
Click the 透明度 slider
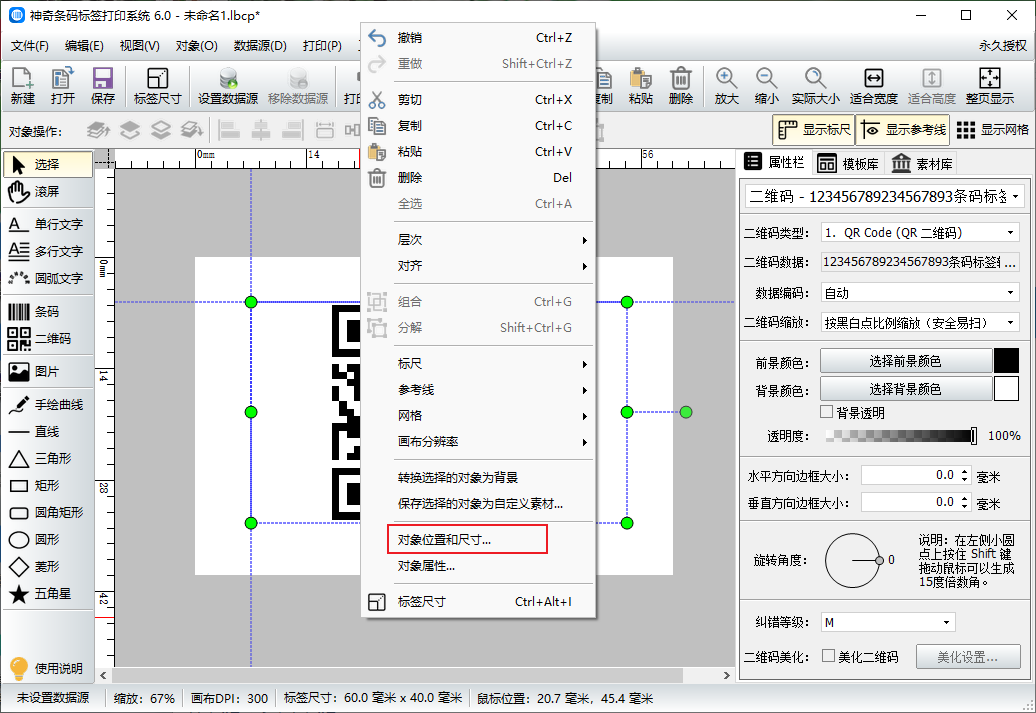point(901,435)
